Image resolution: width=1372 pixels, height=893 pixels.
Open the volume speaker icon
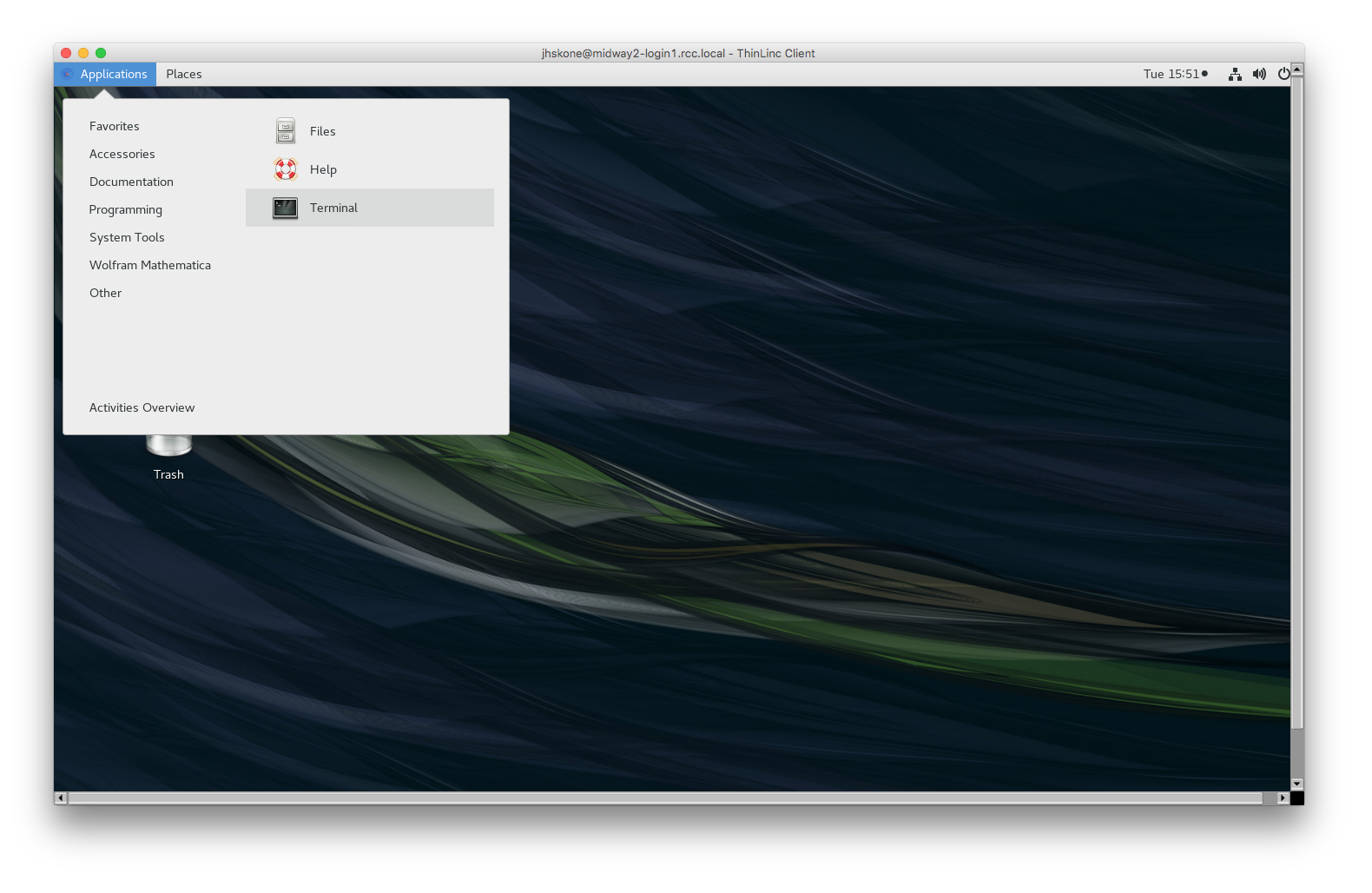pos(1259,74)
